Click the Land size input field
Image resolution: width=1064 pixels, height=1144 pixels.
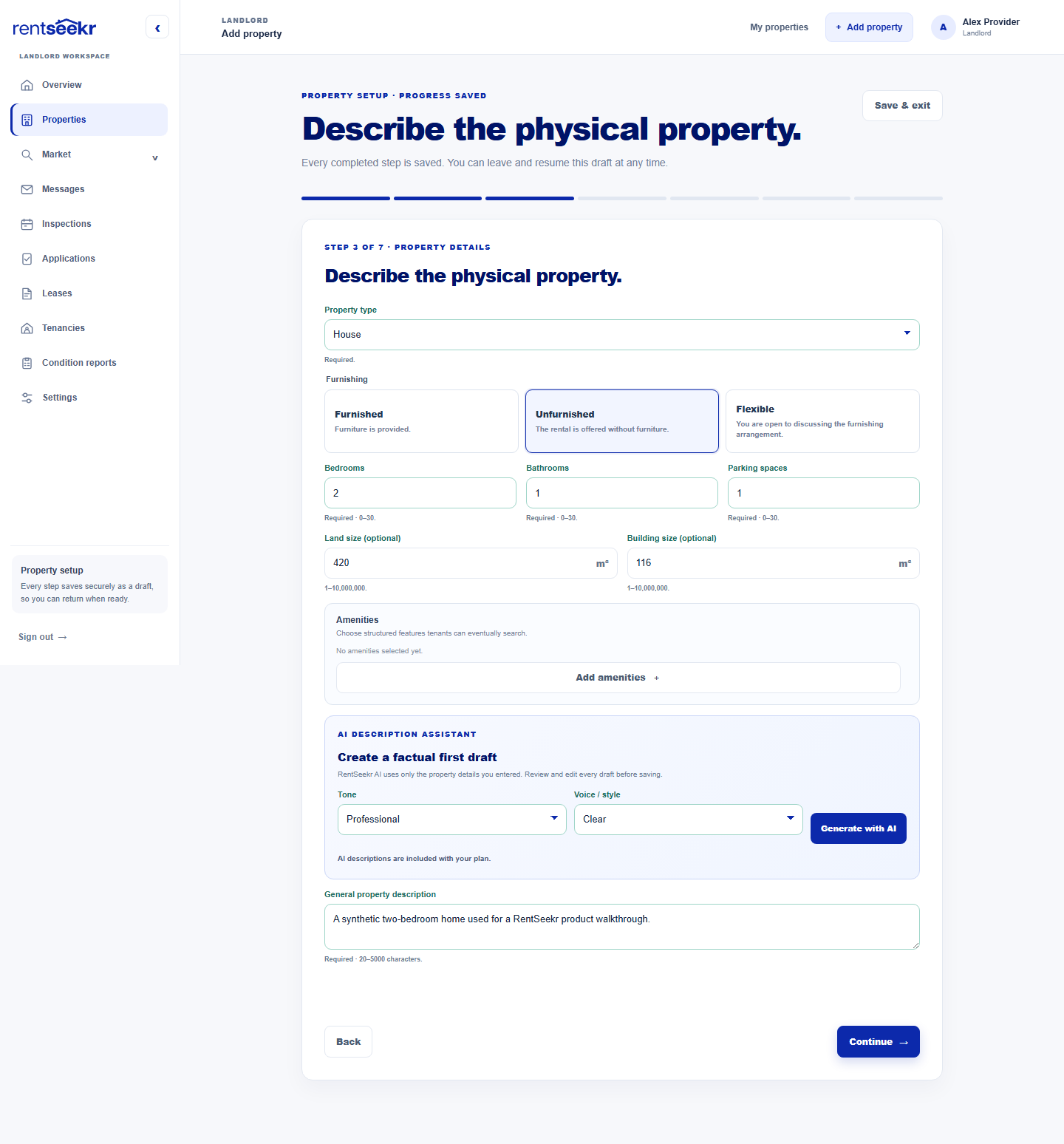[471, 563]
